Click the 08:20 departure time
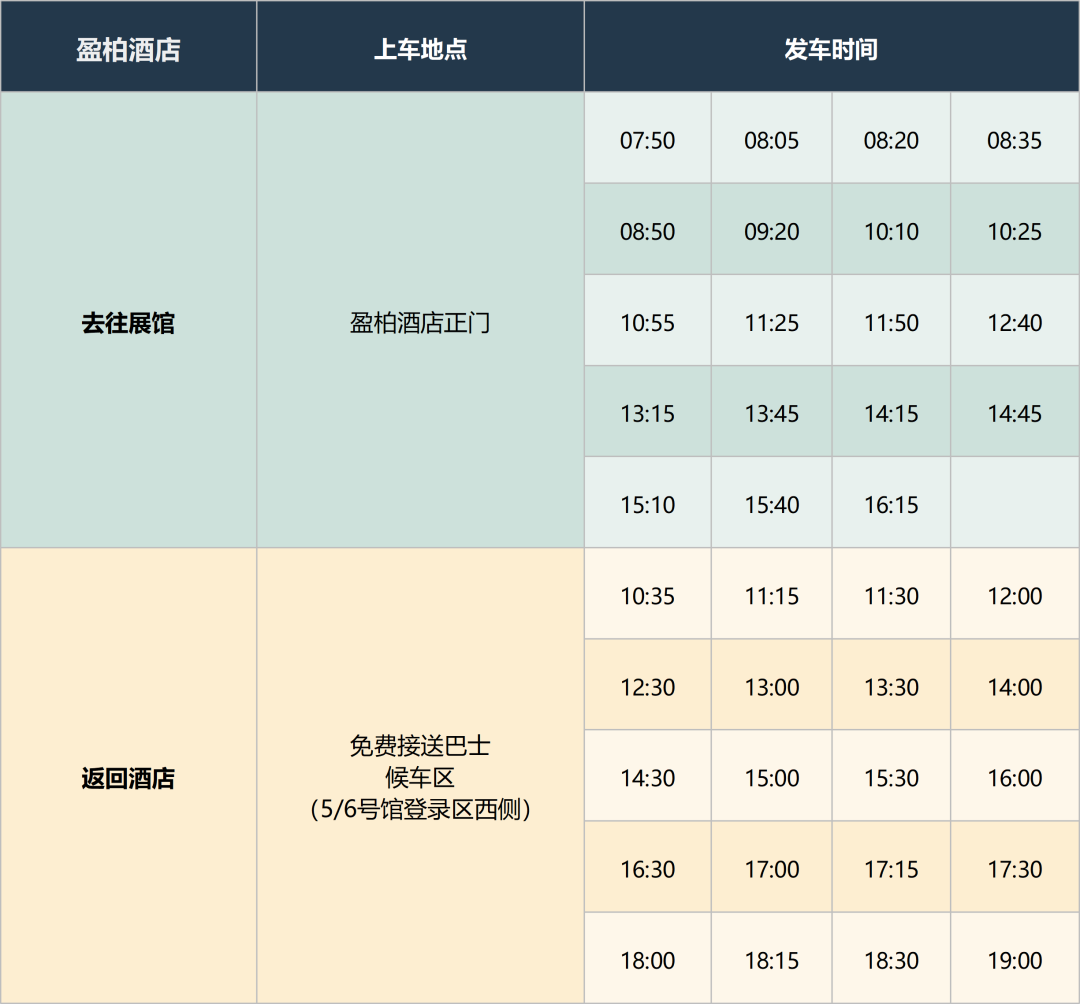1080x1004 pixels. [891, 138]
